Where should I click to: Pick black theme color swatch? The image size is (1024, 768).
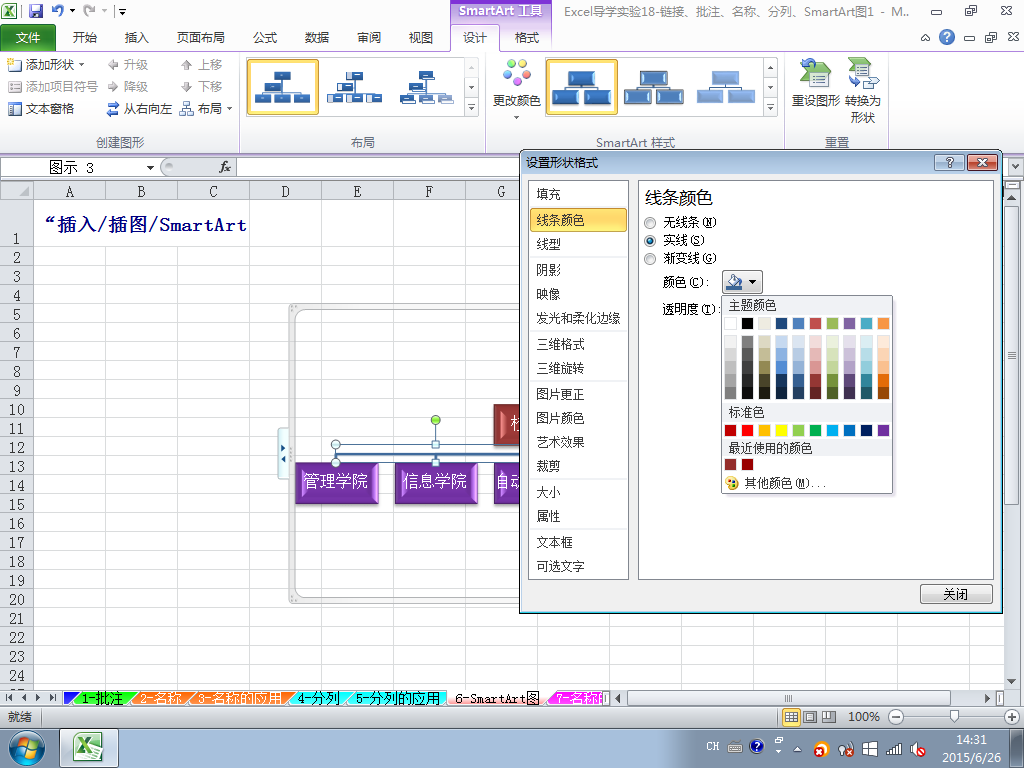coord(747,323)
